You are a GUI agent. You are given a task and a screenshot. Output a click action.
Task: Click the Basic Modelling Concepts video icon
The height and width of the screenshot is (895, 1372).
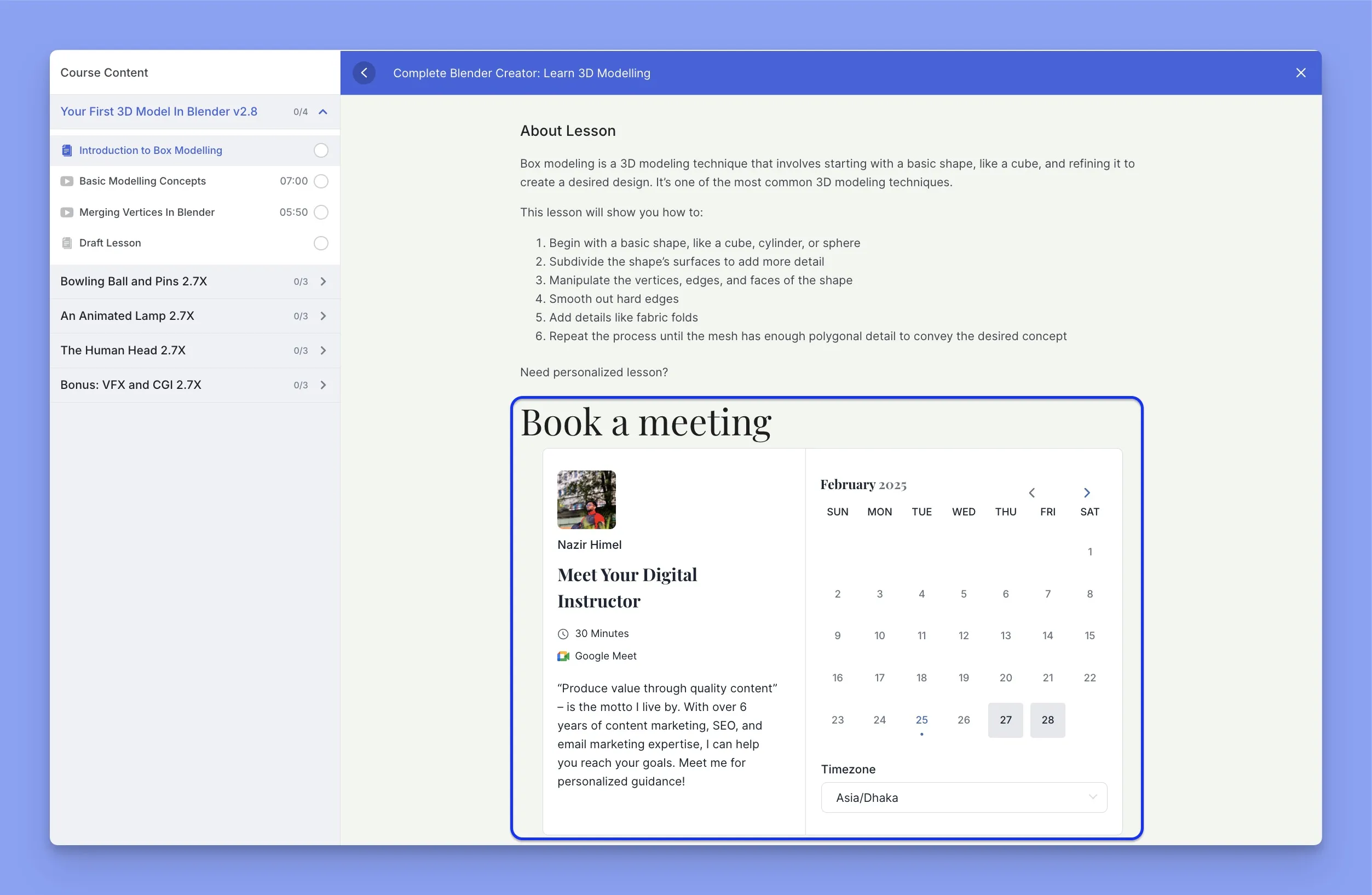pos(67,181)
